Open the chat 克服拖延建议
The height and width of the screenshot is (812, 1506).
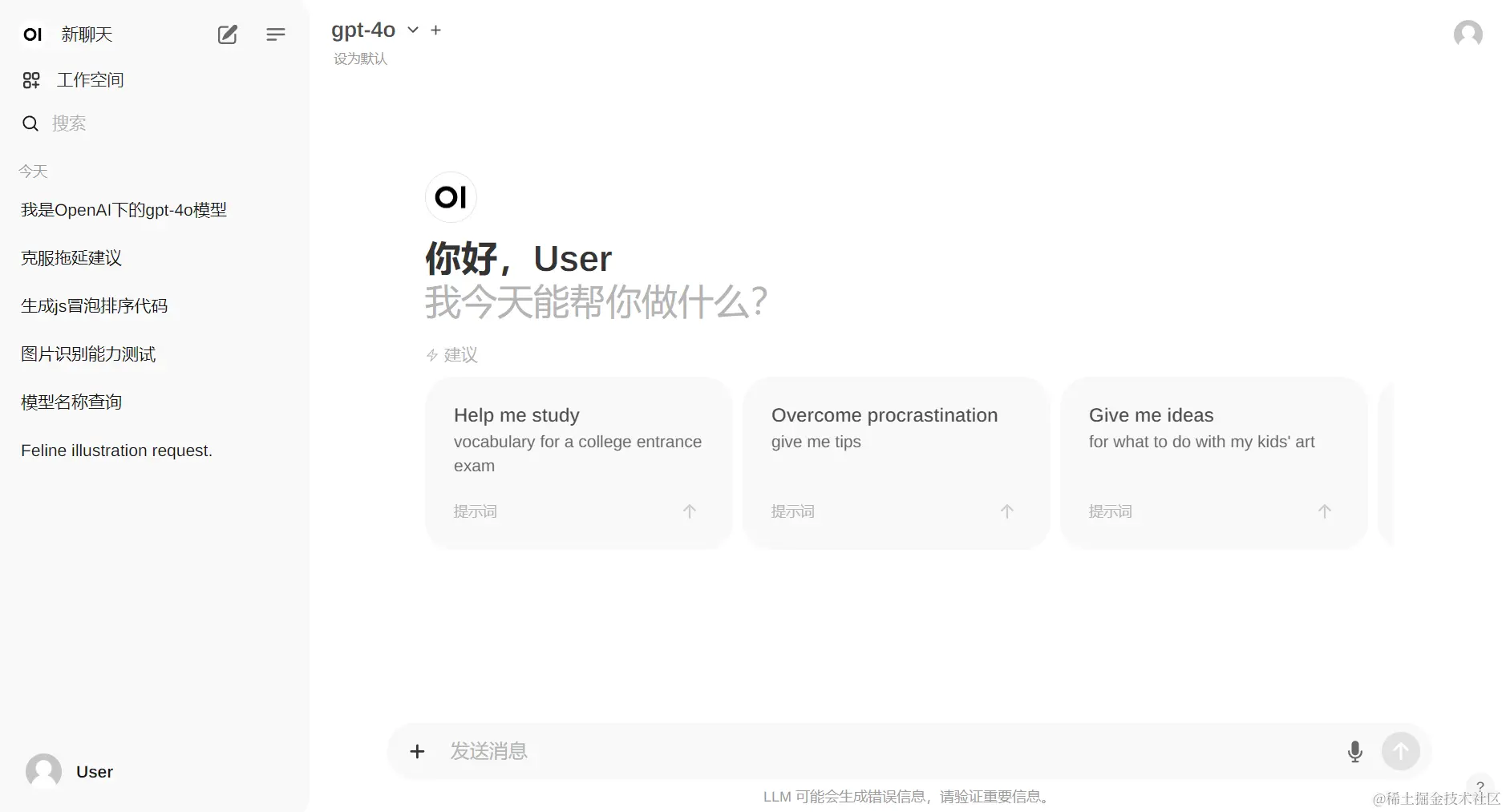71,257
